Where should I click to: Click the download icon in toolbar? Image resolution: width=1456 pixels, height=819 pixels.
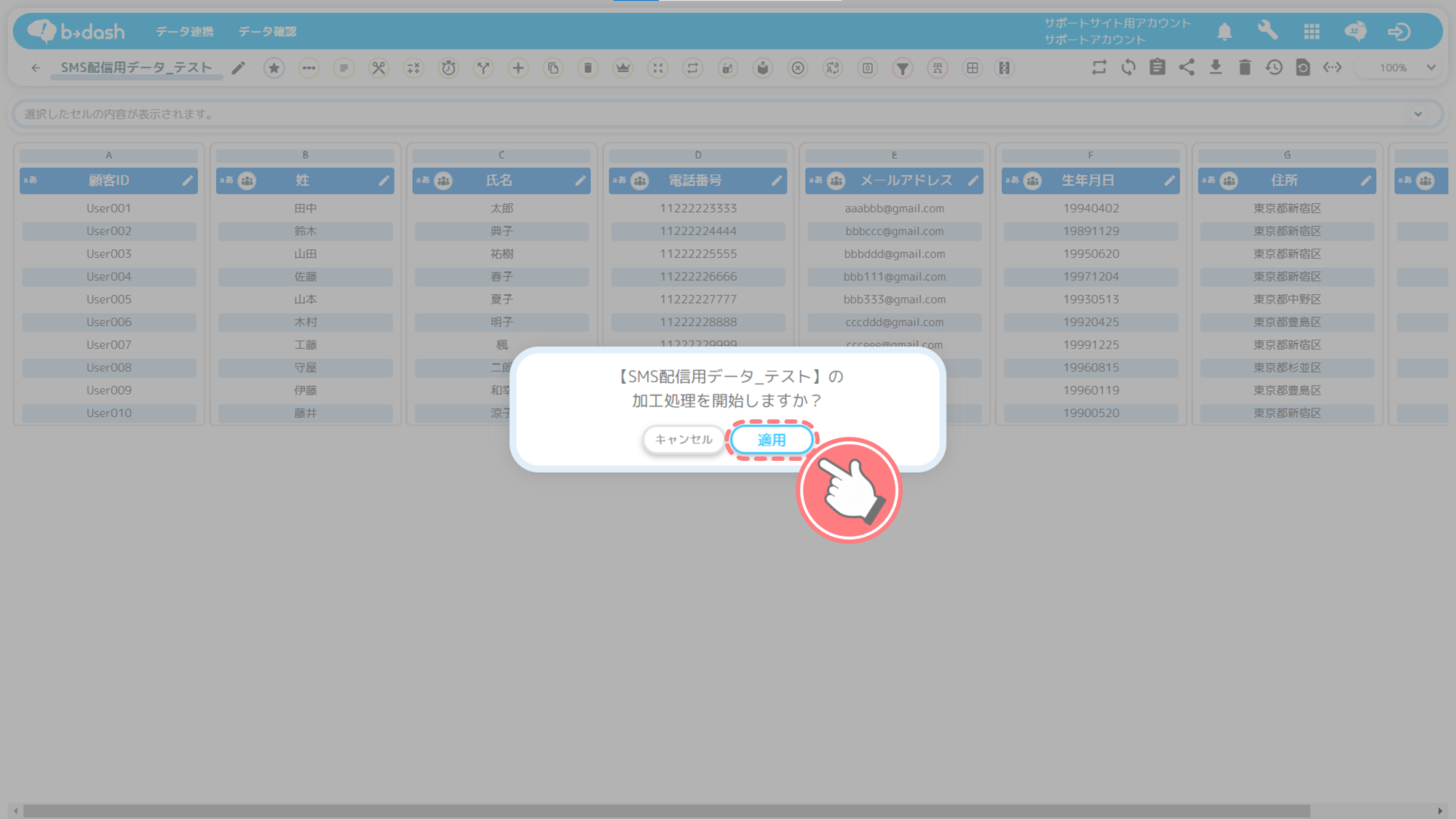point(1215,68)
